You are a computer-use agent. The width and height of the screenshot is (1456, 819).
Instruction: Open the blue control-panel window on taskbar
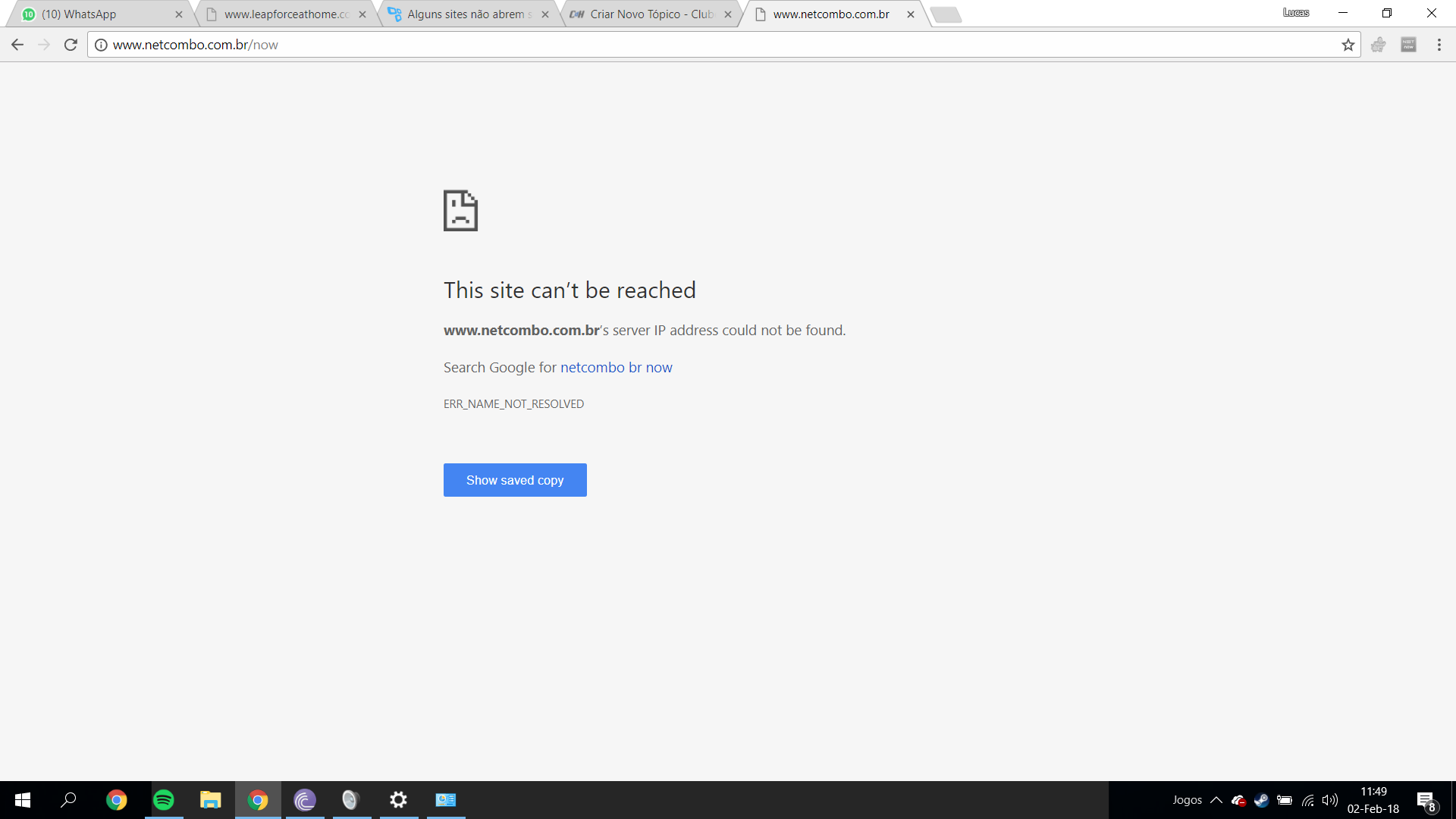446,800
